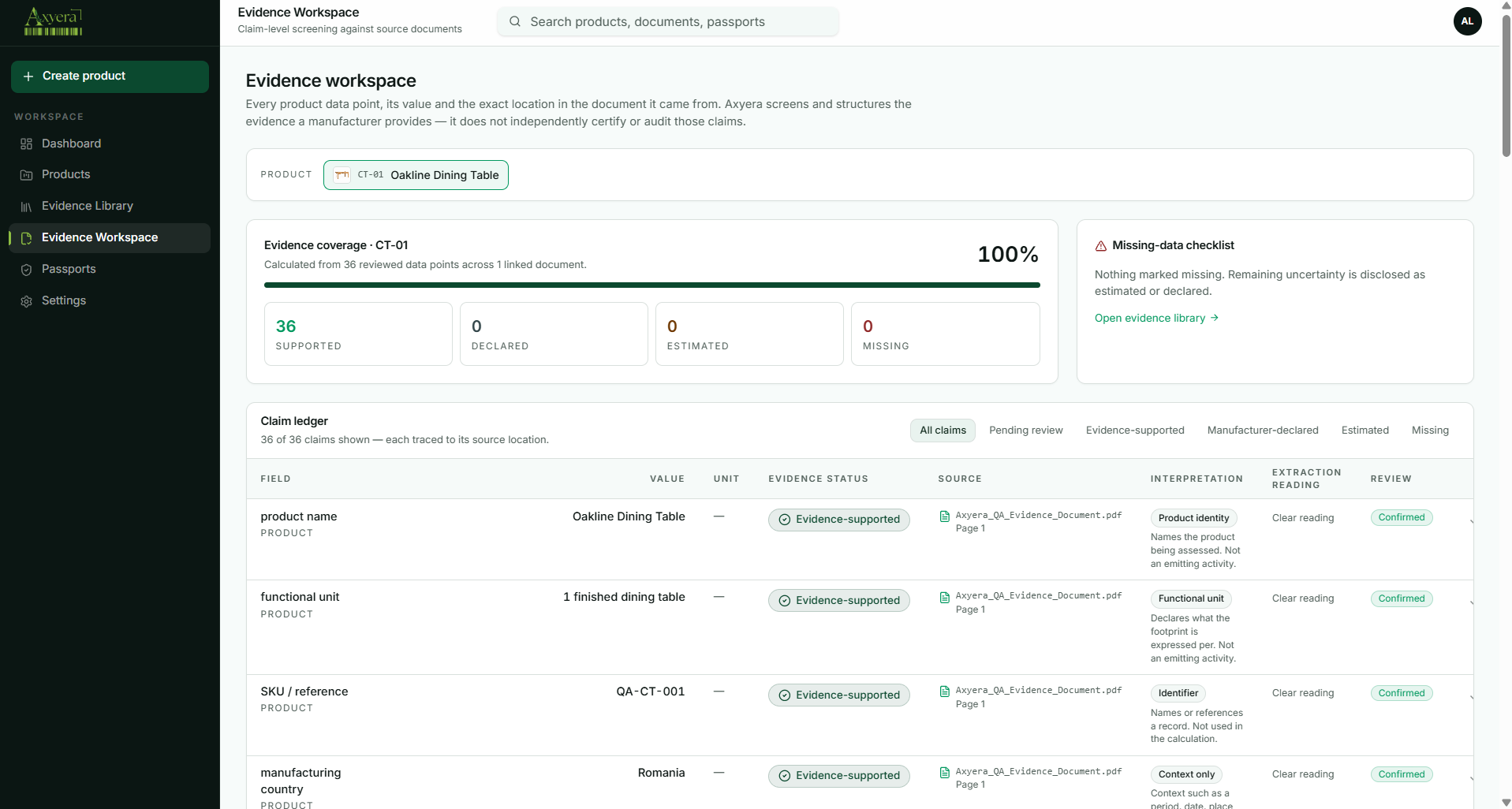Click the Confirmed badge in the functional unit row
Image resolution: width=1512 pixels, height=809 pixels.
click(1402, 599)
